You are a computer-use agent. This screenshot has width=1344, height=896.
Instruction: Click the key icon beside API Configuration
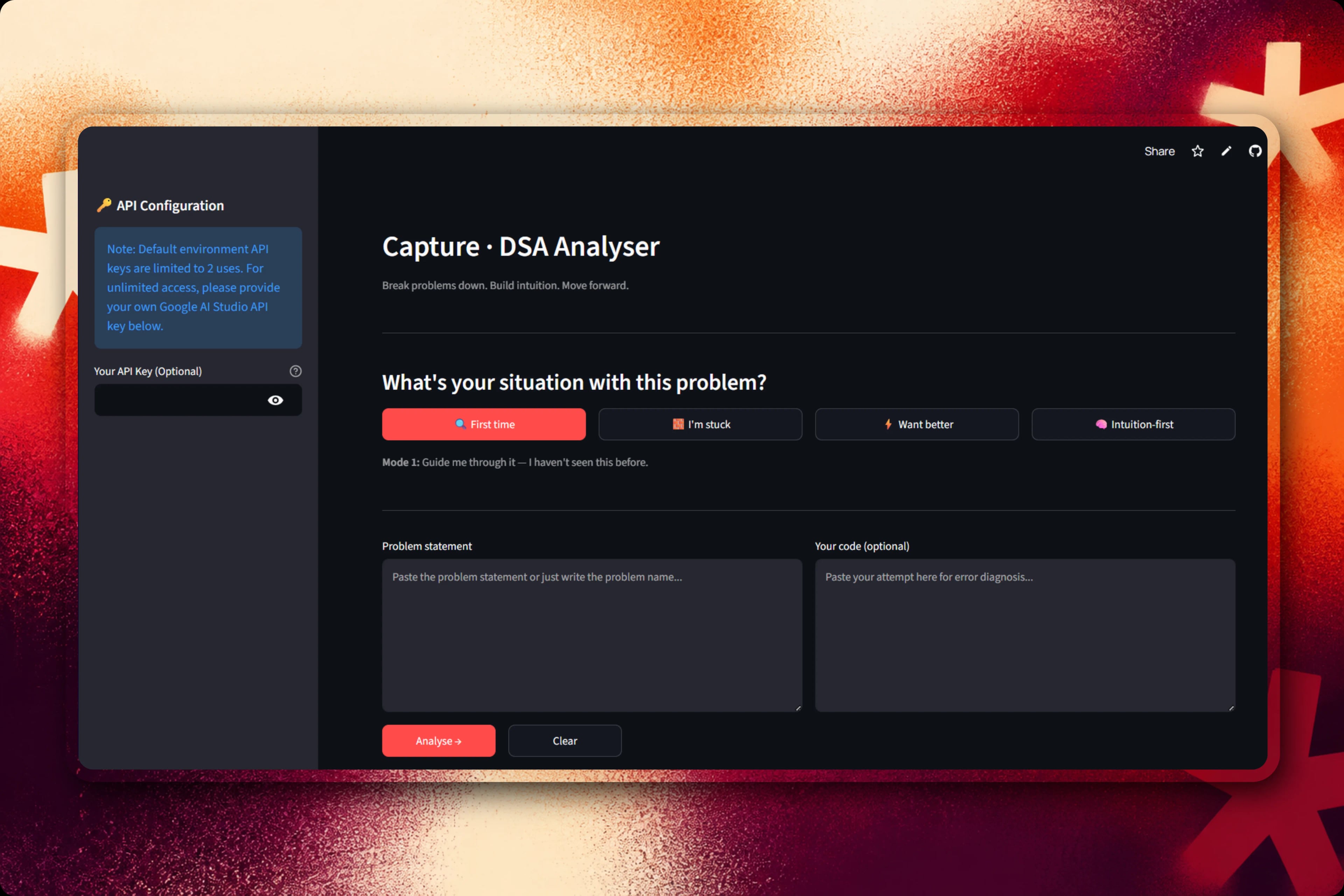104,205
